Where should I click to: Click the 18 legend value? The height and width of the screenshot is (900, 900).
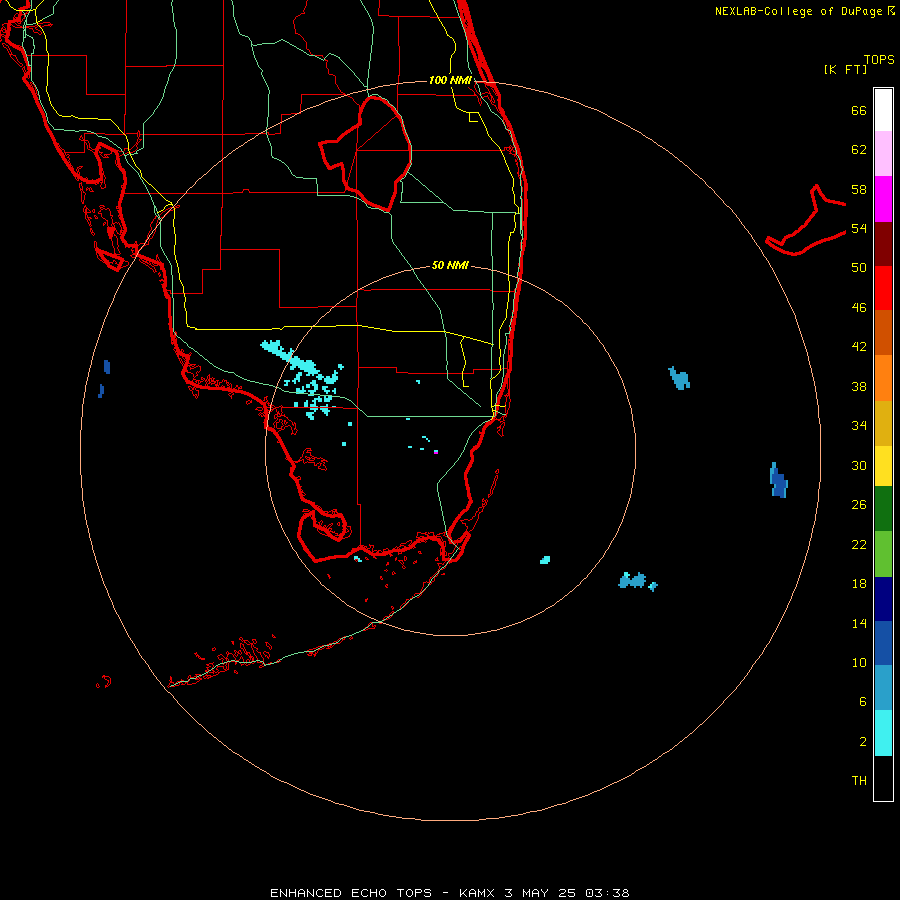pyautogui.click(x=859, y=584)
